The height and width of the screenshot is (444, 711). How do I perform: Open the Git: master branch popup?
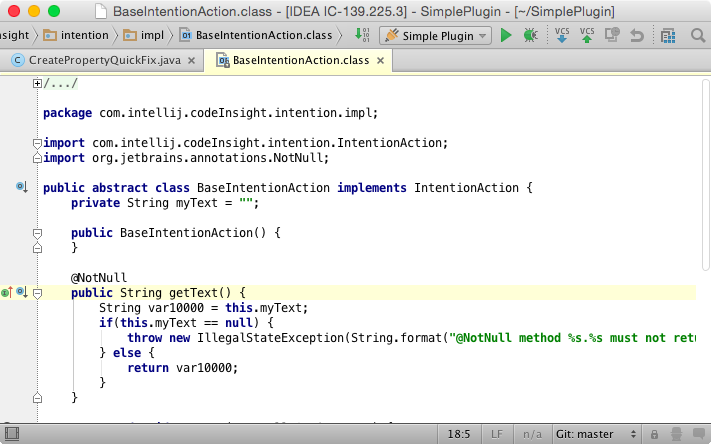[596, 434]
